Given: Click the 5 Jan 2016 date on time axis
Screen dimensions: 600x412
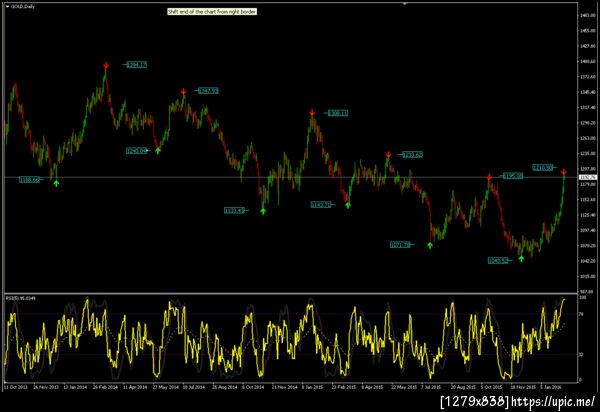Looking at the screenshot, I should pos(551,387).
